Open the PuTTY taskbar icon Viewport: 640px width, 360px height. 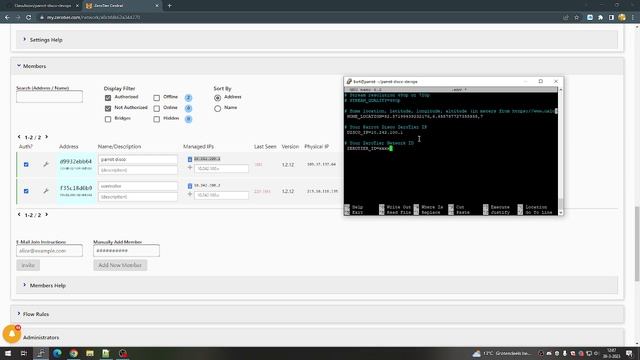pos(41,353)
